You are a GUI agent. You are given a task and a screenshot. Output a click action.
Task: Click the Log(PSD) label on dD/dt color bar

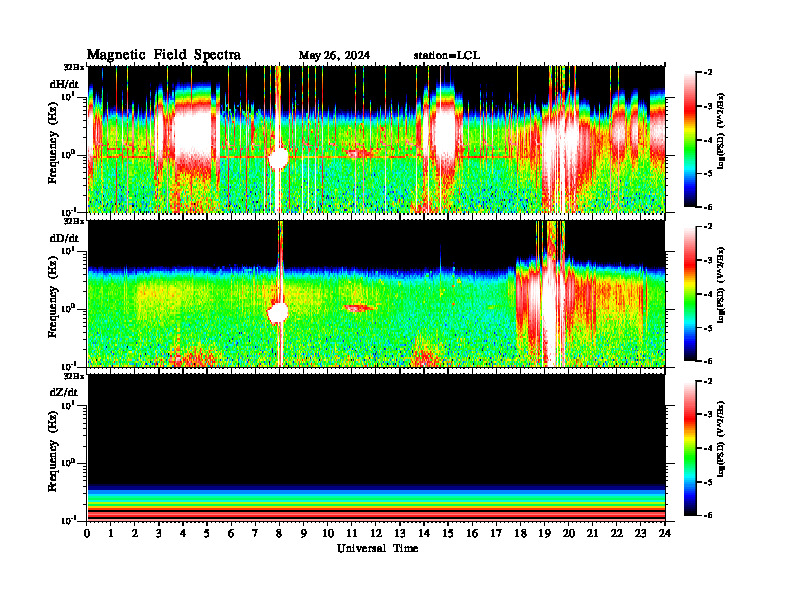coord(721,285)
